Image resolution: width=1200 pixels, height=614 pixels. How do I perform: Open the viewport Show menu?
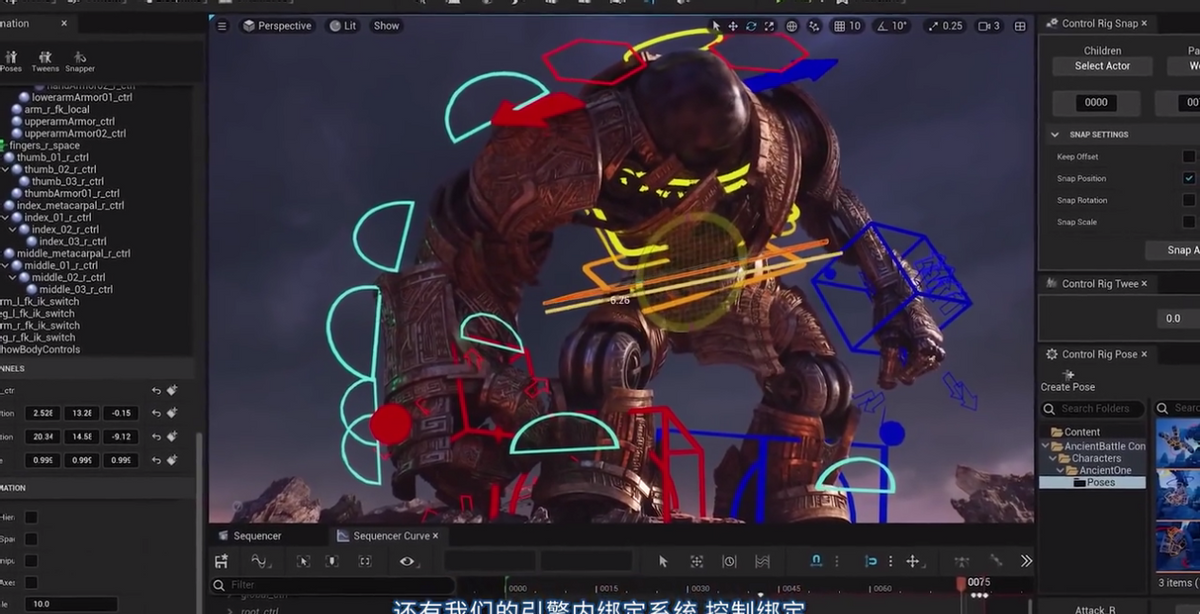click(x=386, y=26)
